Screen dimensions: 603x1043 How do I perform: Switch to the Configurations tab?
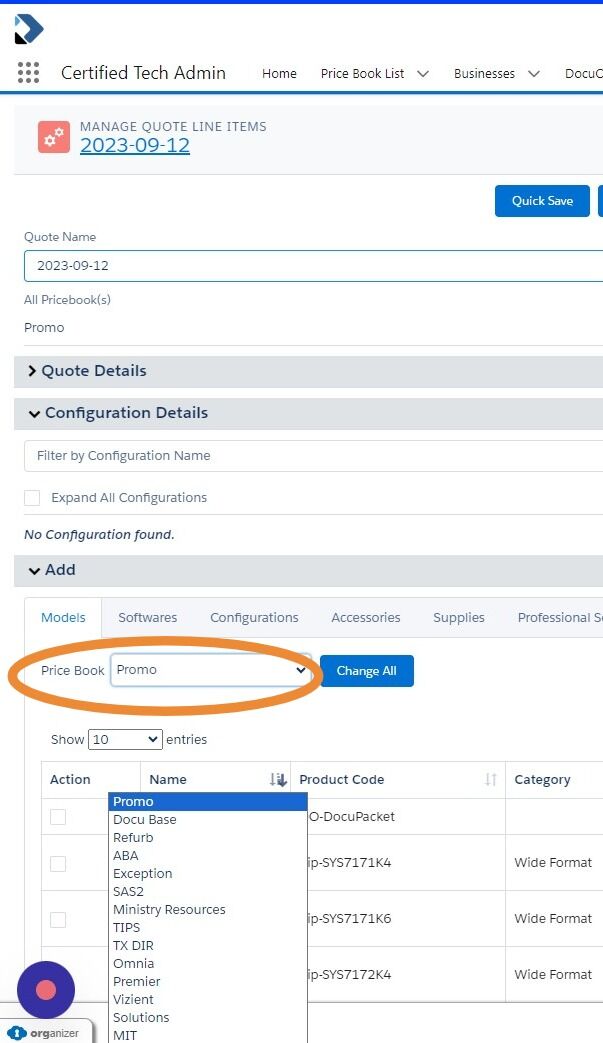pyautogui.click(x=254, y=618)
